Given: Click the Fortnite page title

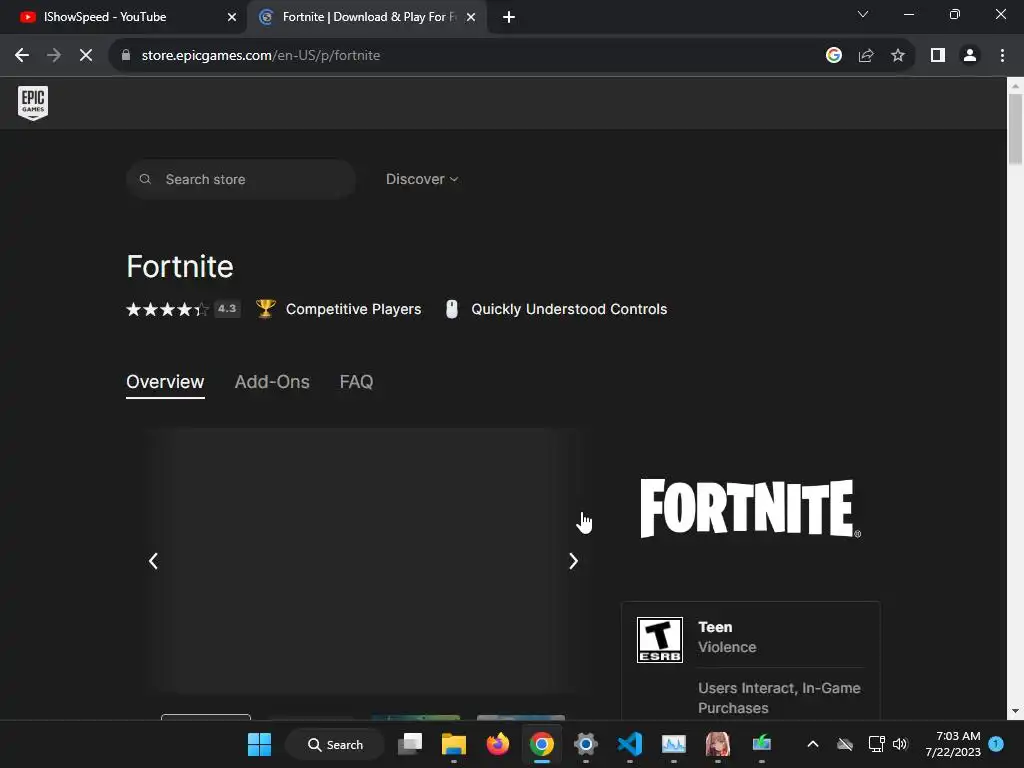Looking at the screenshot, I should point(180,266).
